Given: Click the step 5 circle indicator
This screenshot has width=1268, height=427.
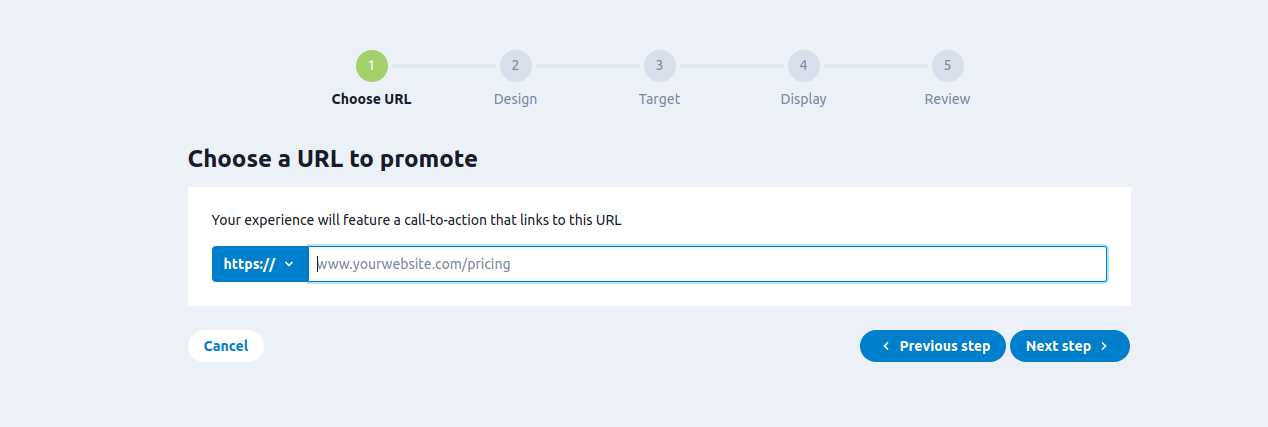Looking at the screenshot, I should (x=947, y=66).
